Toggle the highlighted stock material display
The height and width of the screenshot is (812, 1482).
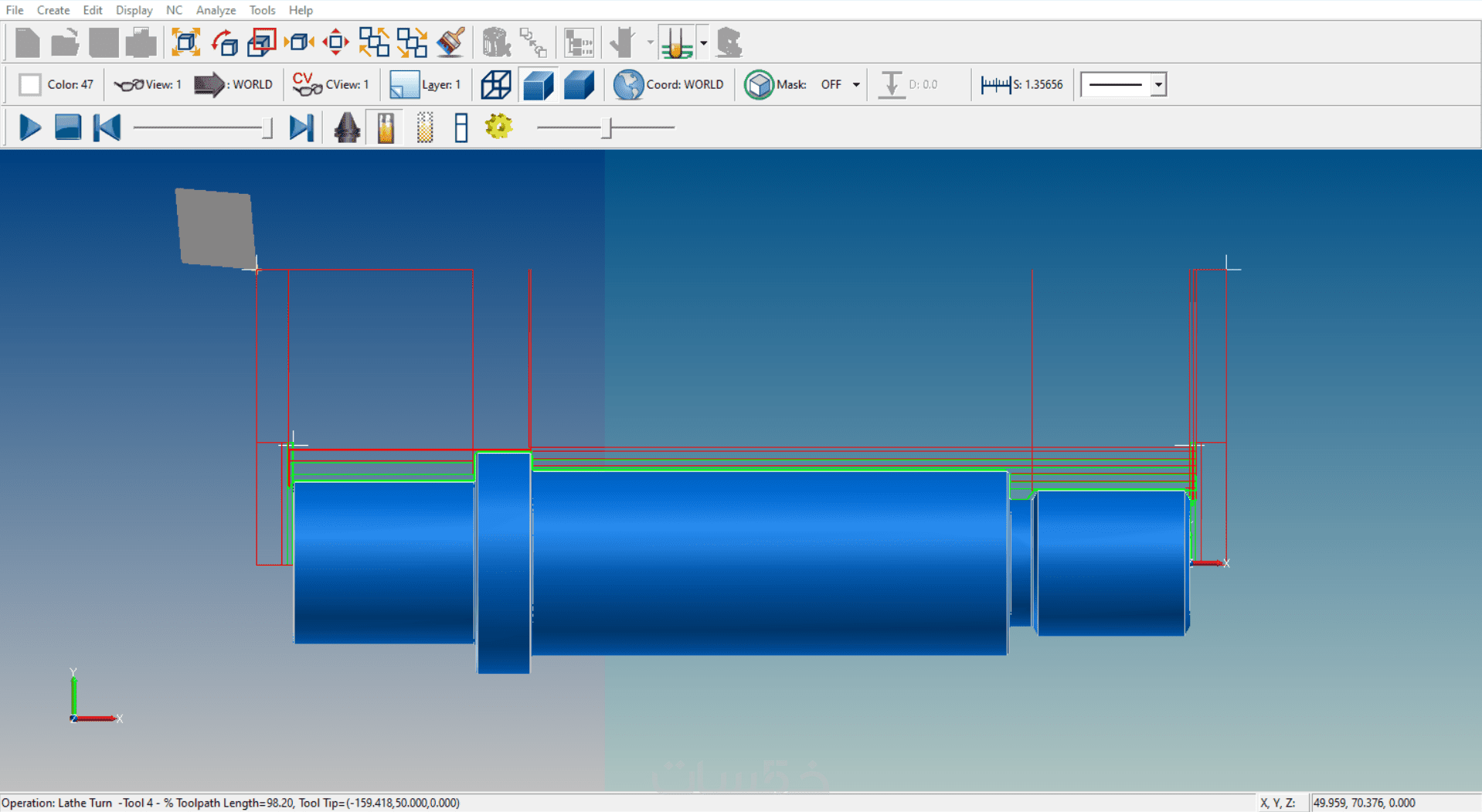click(x=386, y=127)
